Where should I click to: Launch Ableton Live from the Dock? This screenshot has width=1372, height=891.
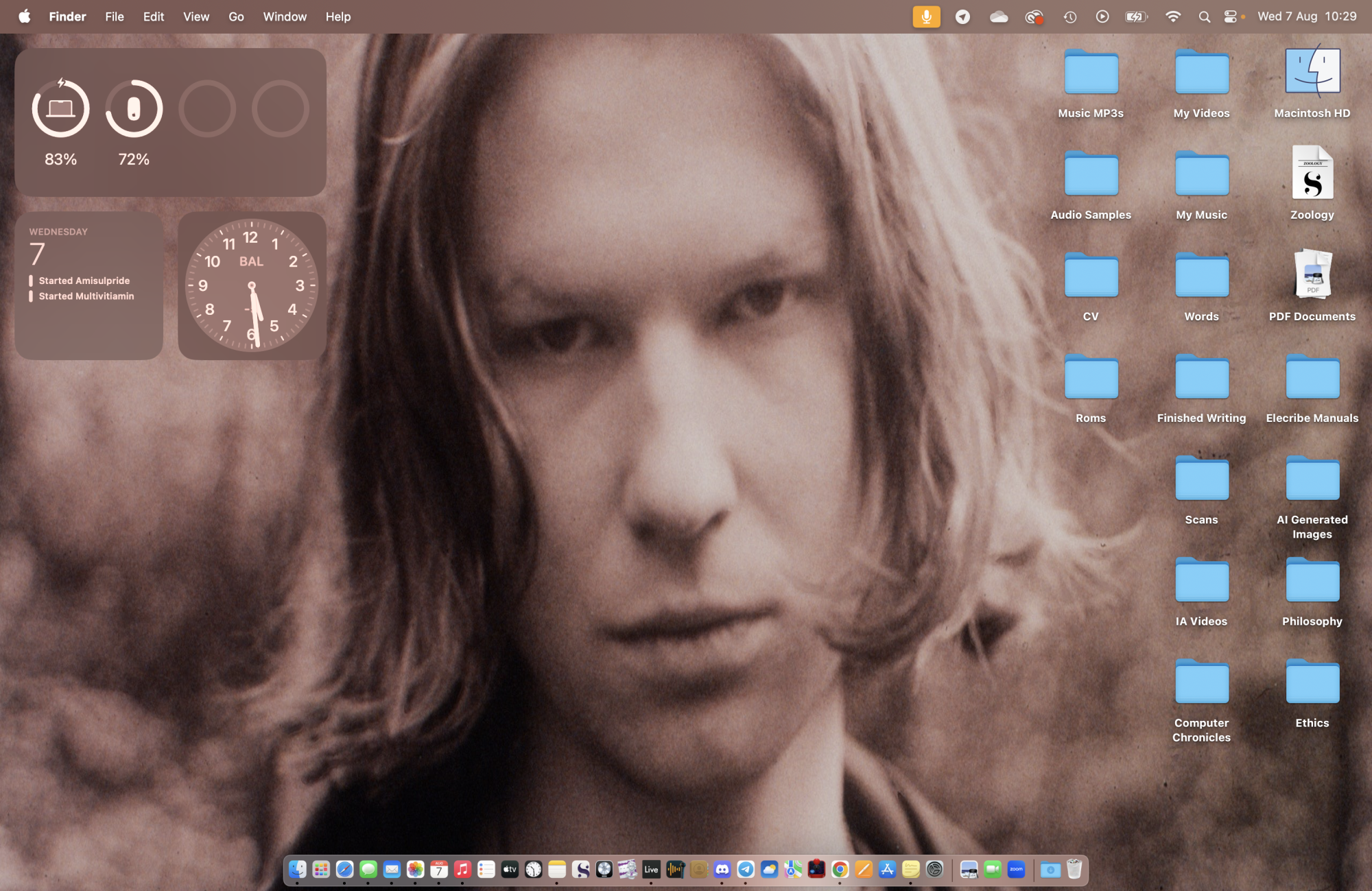(651, 870)
